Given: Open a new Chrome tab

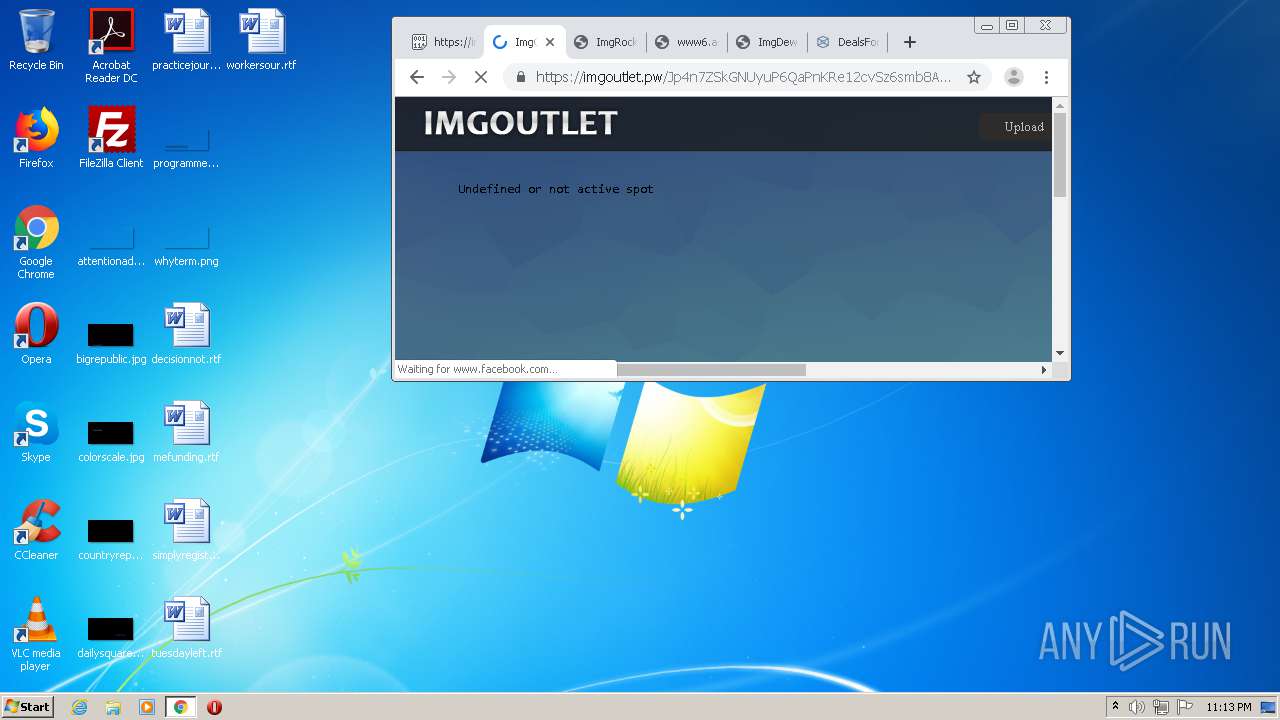Looking at the screenshot, I should click(909, 42).
